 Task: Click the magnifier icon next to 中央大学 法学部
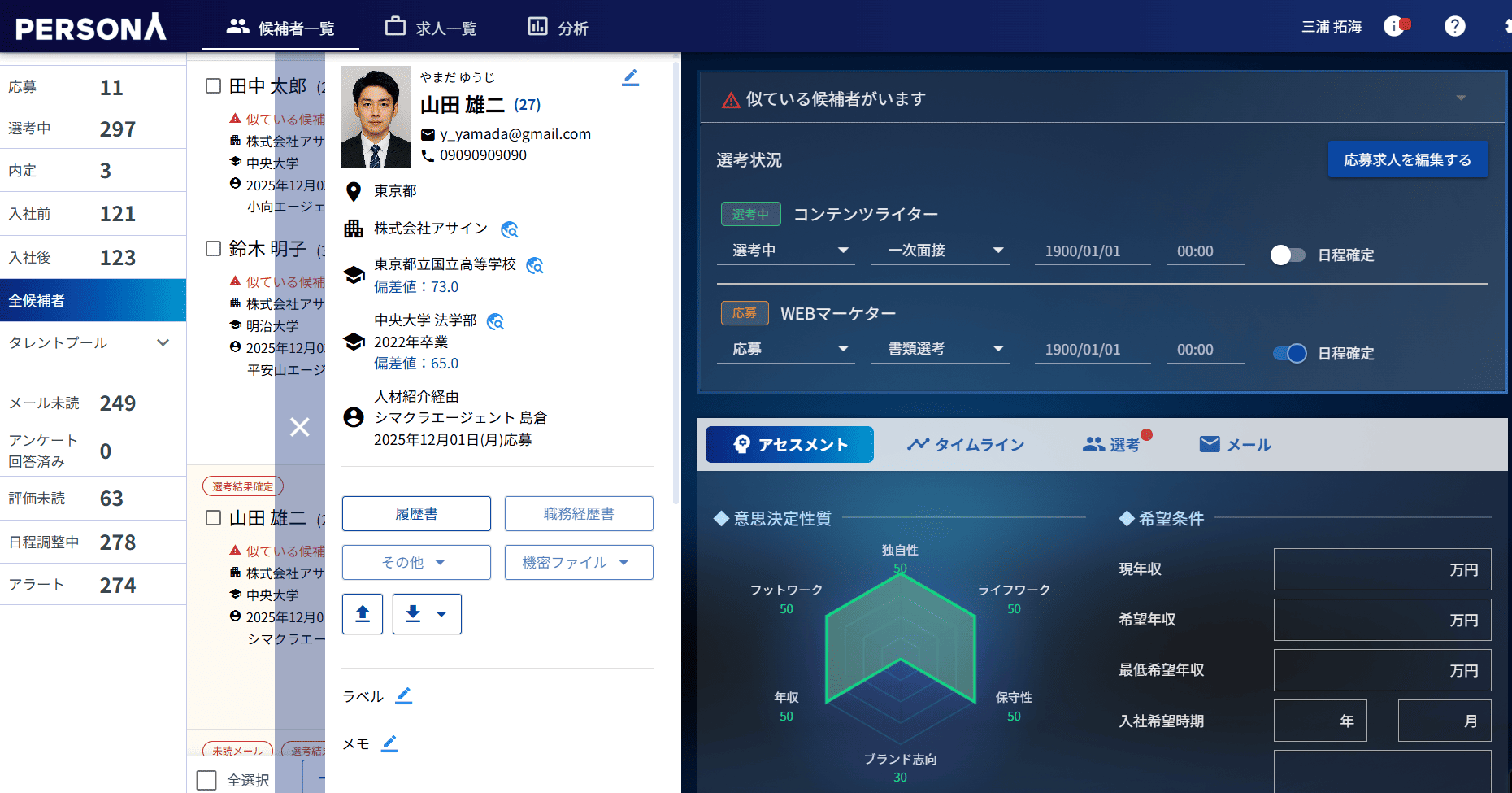(497, 321)
